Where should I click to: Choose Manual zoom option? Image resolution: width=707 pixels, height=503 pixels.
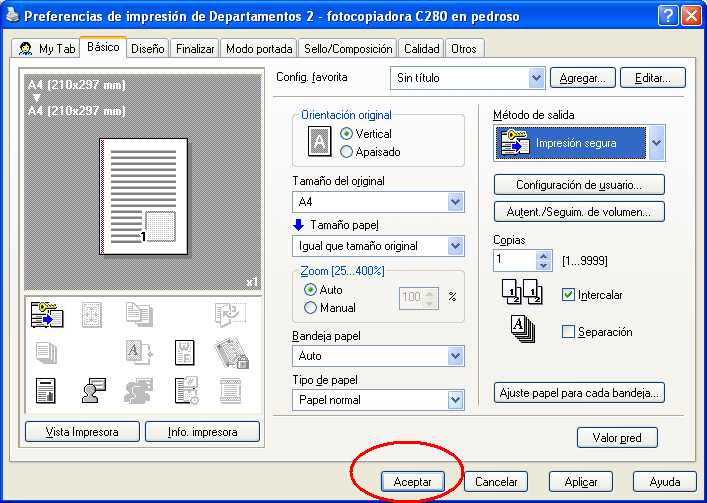pos(310,308)
